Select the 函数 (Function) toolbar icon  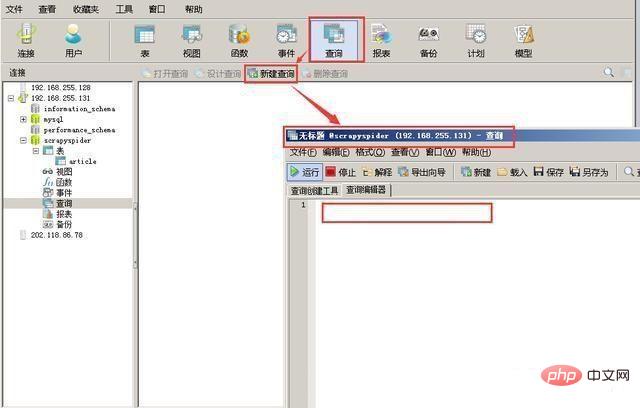(x=239, y=40)
